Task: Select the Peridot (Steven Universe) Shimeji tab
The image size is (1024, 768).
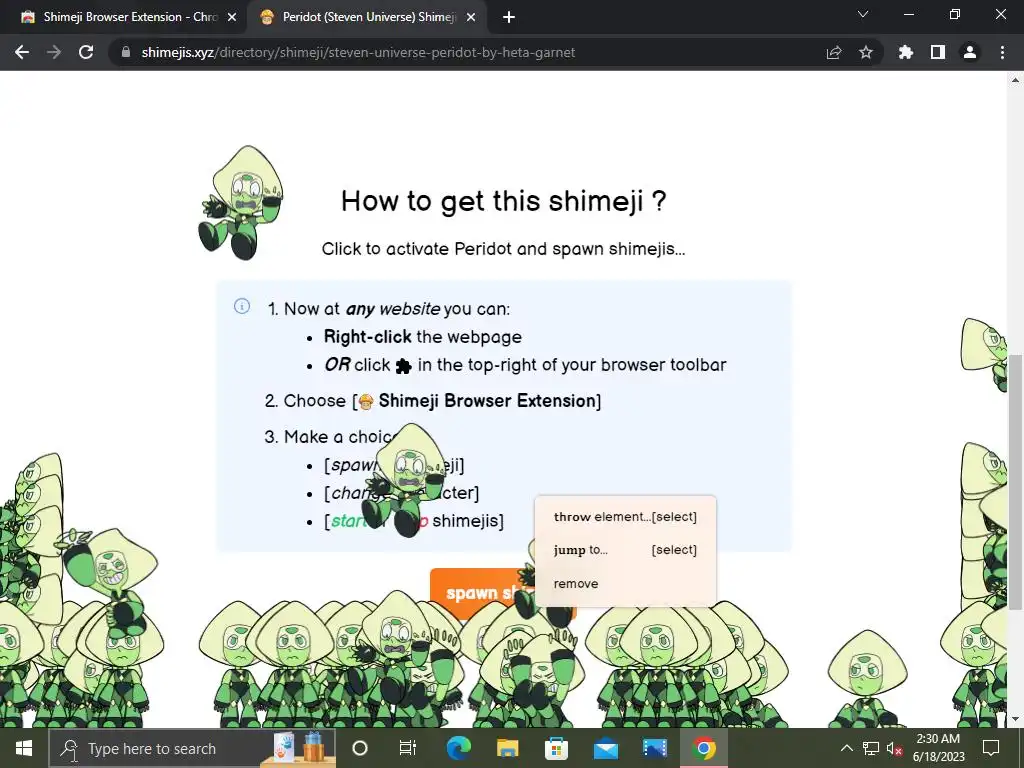Action: 369,17
